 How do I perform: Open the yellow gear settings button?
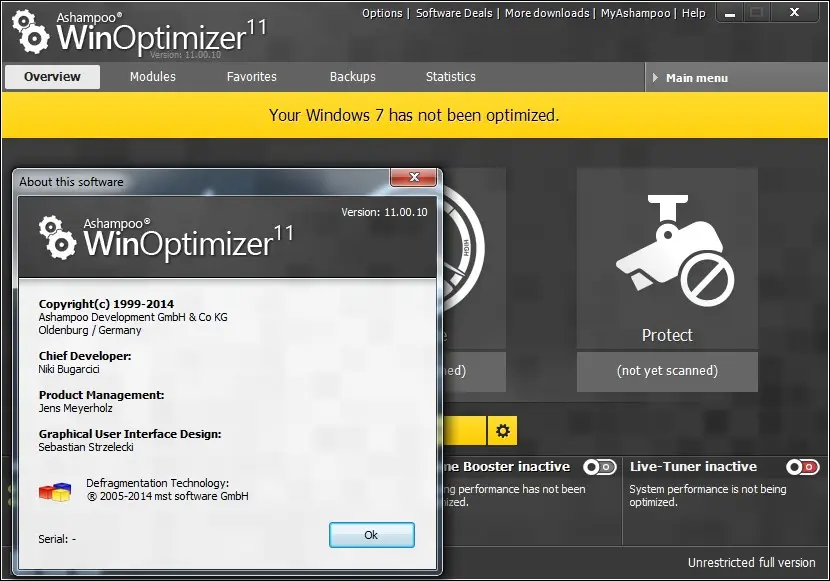[x=502, y=431]
